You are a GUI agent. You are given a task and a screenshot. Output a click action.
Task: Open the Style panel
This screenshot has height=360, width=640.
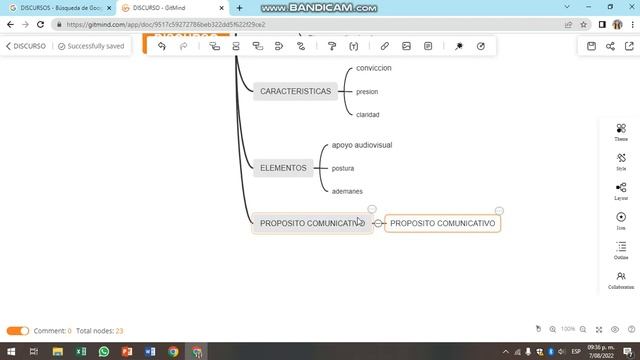621,162
